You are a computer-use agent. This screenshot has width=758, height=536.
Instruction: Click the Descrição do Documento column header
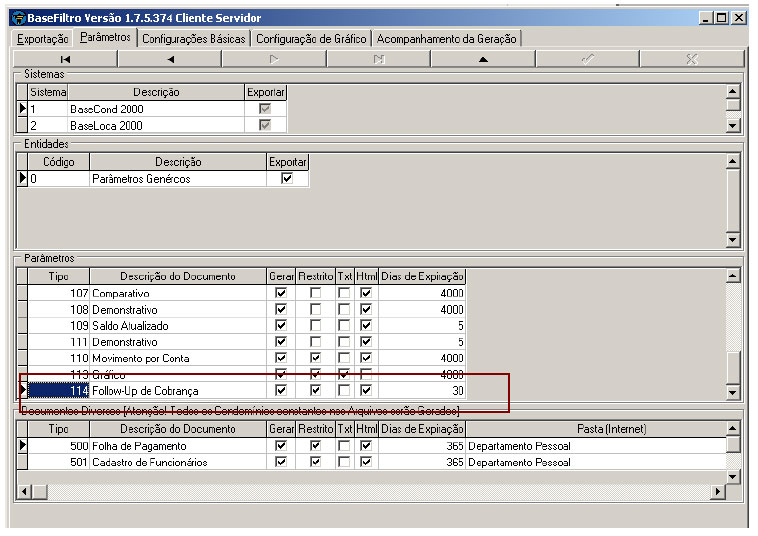tap(178, 276)
